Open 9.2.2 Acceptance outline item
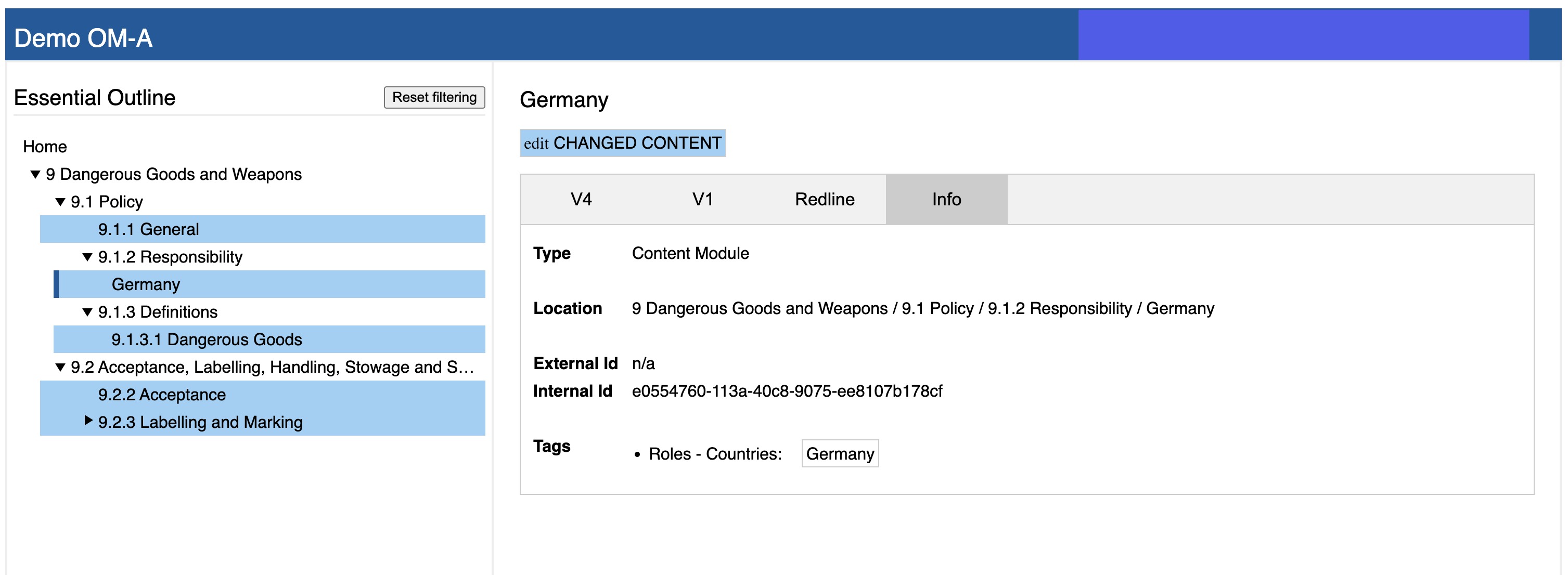Image resolution: width=1568 pixels, height=575 pixels. [162, 395]
